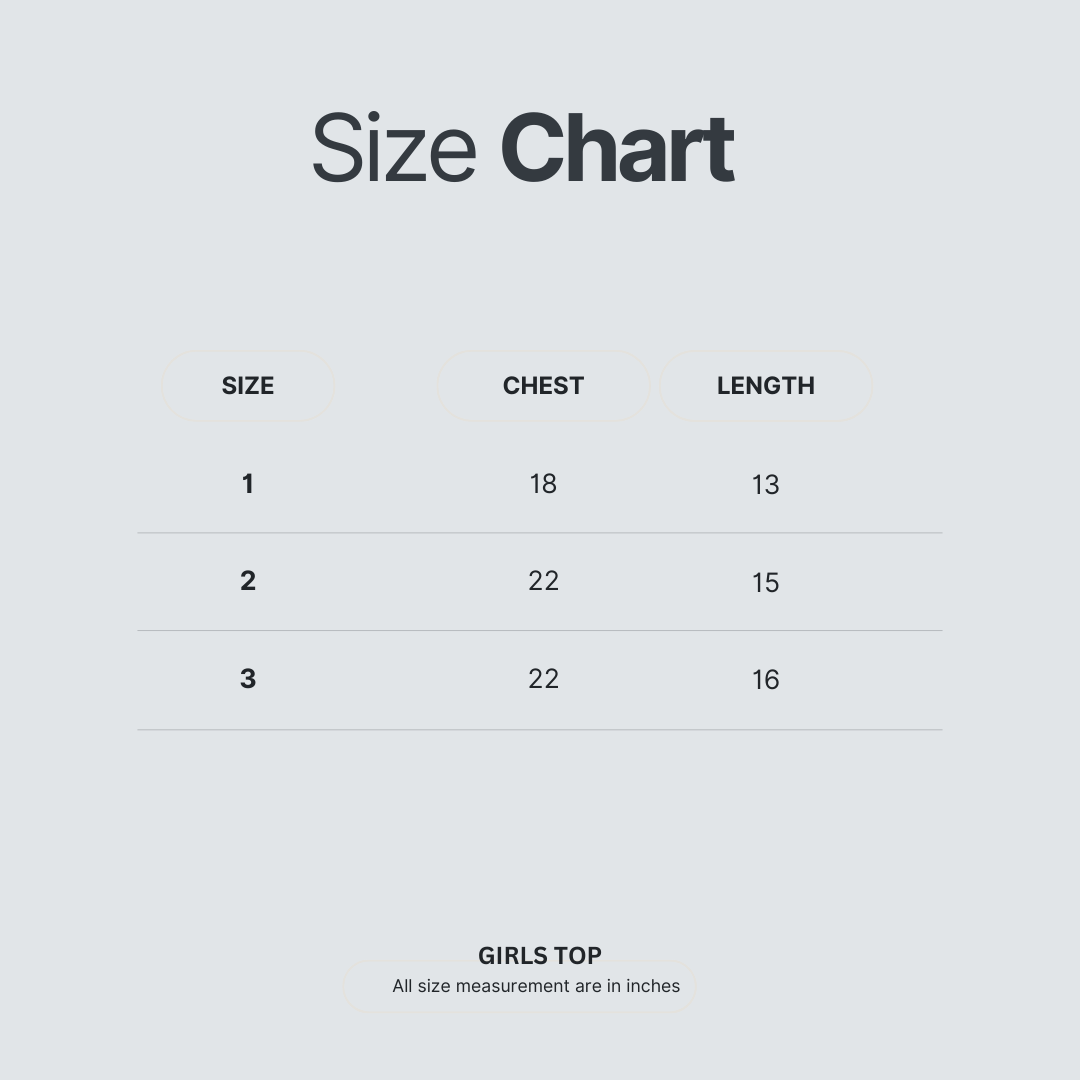1080x1080 pixels.
Task: Click the thin word 'Size' in the title
Action: (393, 149)
